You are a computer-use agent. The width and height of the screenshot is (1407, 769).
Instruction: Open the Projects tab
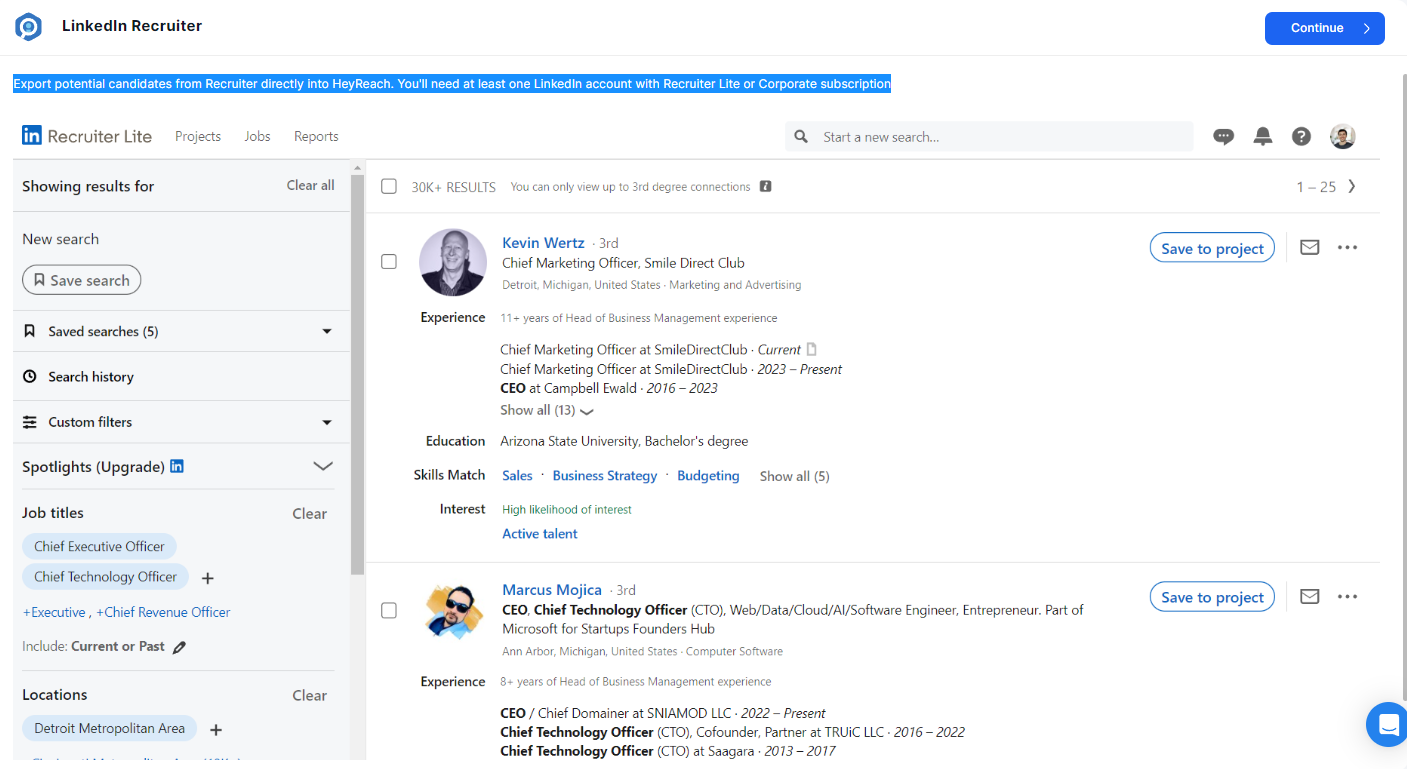click(x=198, y=136)
